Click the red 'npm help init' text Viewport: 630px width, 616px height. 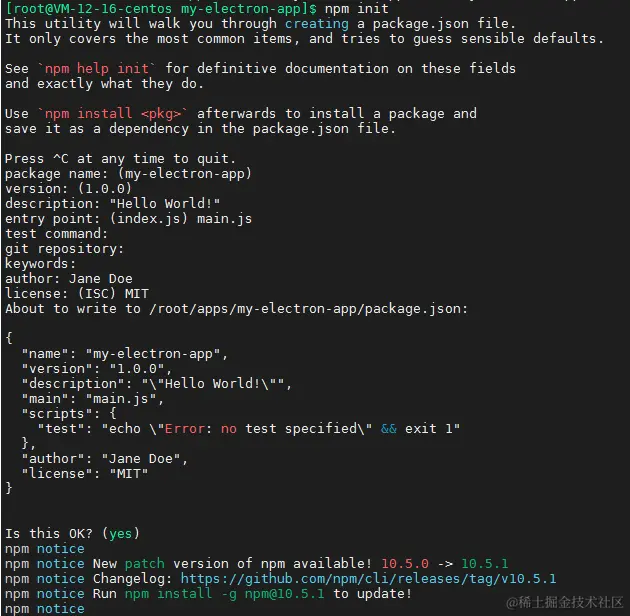pos(96,68)
